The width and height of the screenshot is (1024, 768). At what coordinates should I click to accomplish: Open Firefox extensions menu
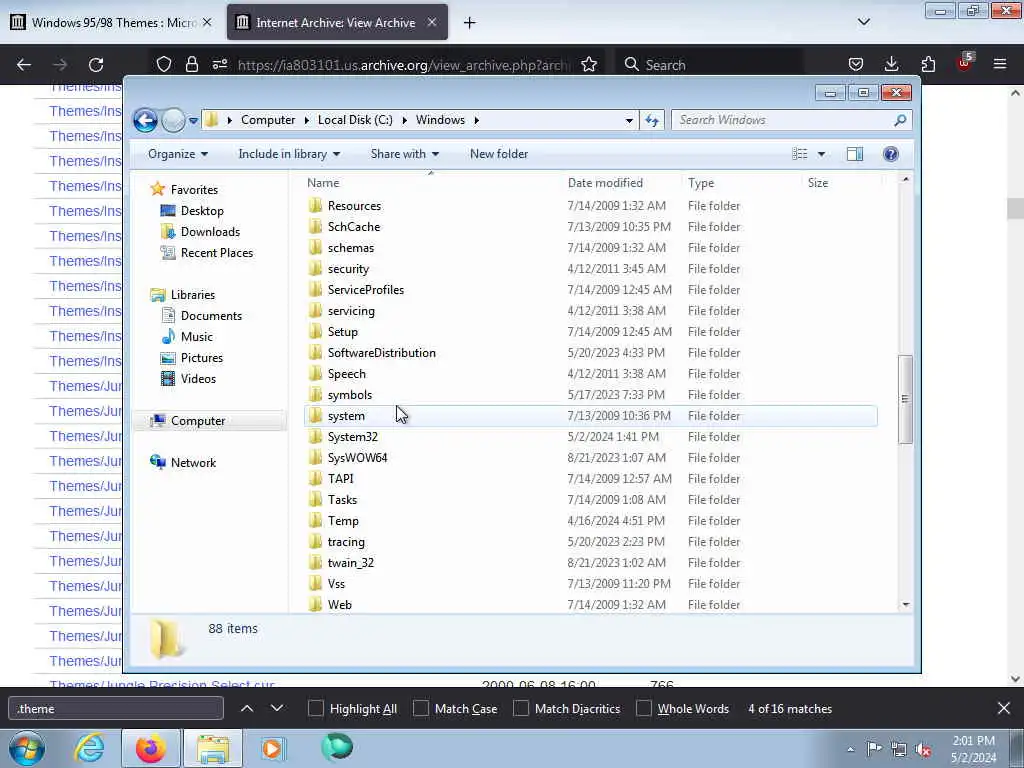click(x=928, y=64)
